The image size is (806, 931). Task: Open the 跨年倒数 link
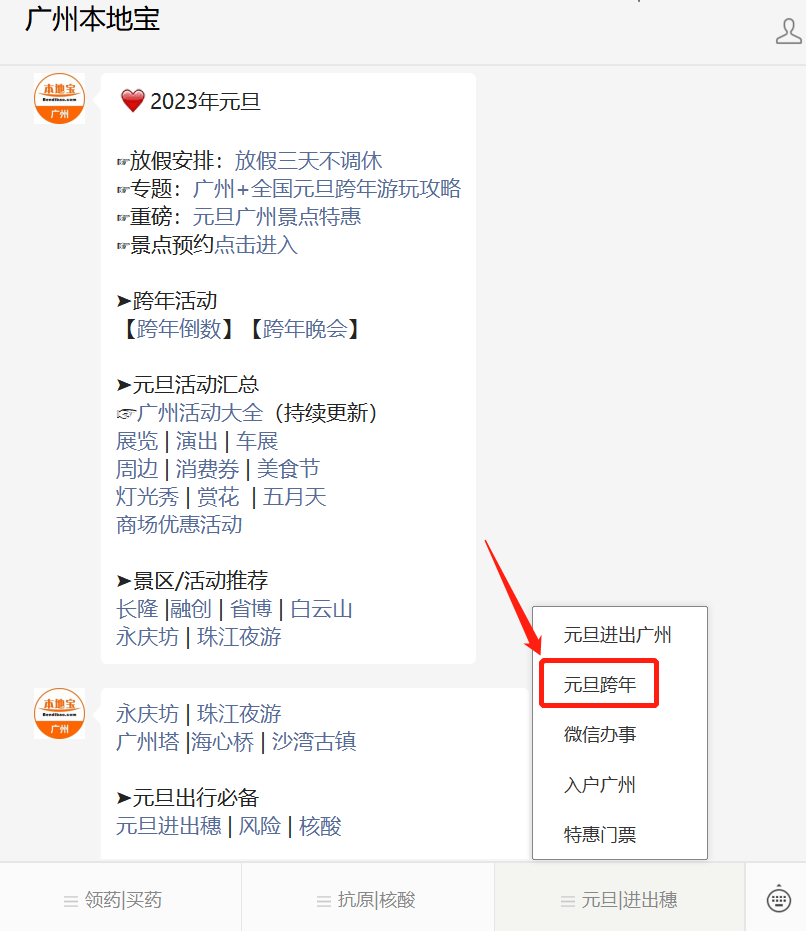[x=179, y=329]
